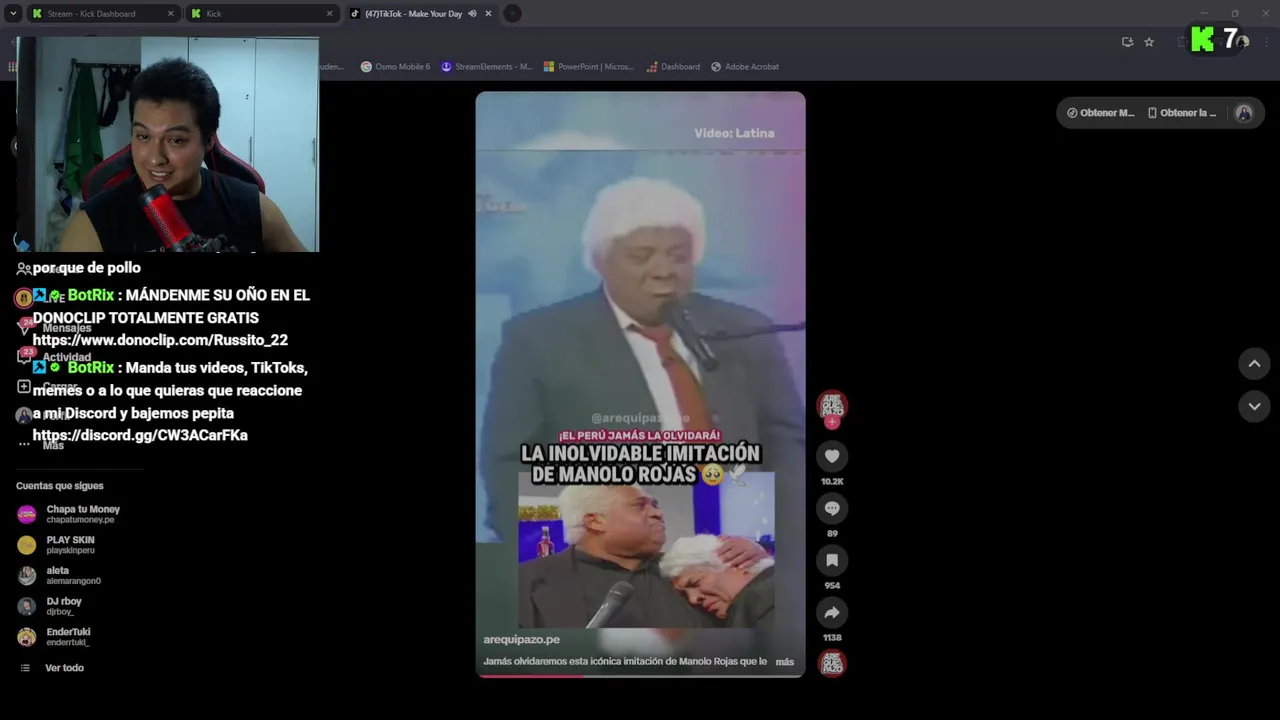Screen dimensions: 1280x720
Task: Open the Adobe Acrobat bookmark
Action: [745, 67]
